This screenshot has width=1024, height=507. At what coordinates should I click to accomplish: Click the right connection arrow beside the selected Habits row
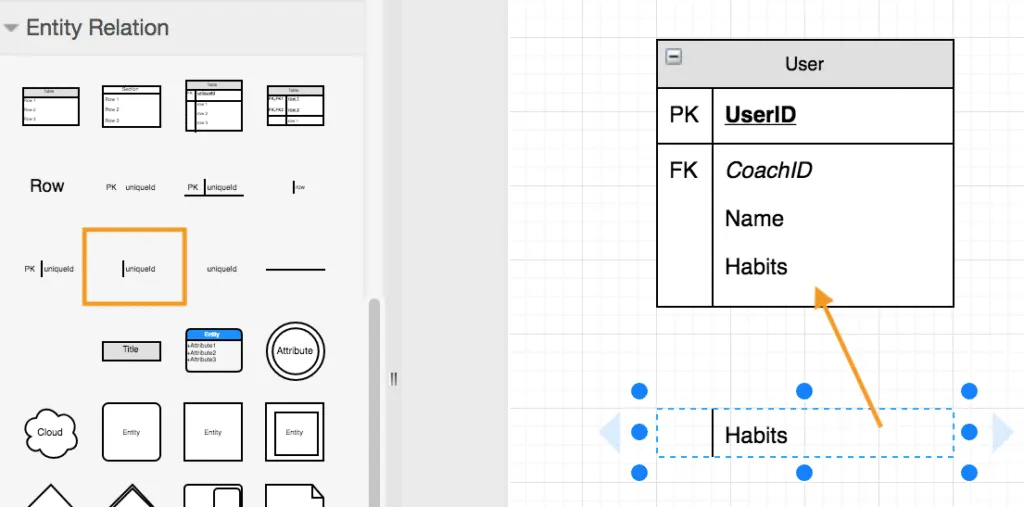point(1001,432)
